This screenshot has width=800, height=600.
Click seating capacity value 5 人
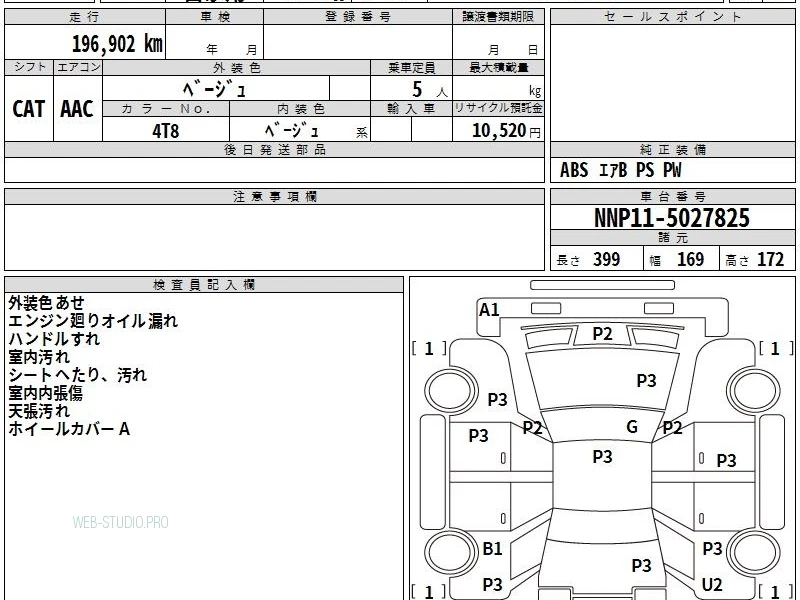429,90
